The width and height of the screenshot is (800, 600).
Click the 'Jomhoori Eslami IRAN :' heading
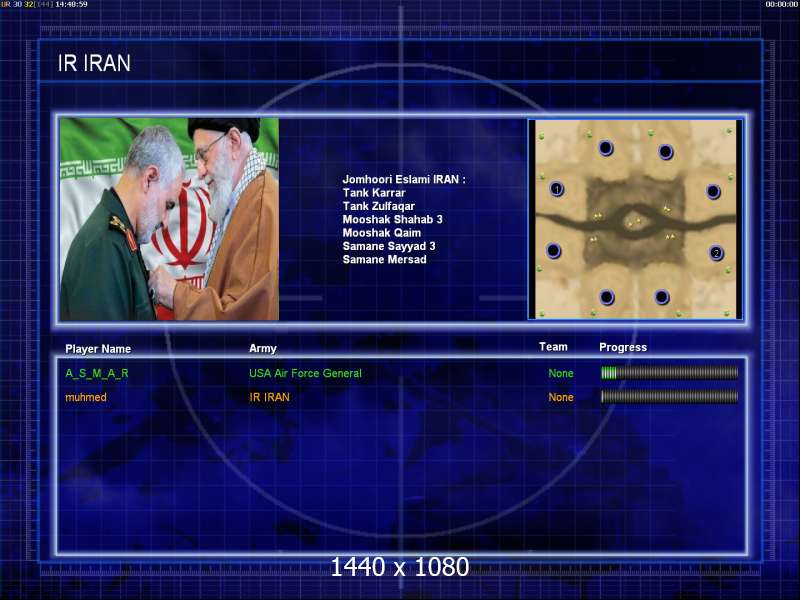pyautogui.click(x=404, y=180)
